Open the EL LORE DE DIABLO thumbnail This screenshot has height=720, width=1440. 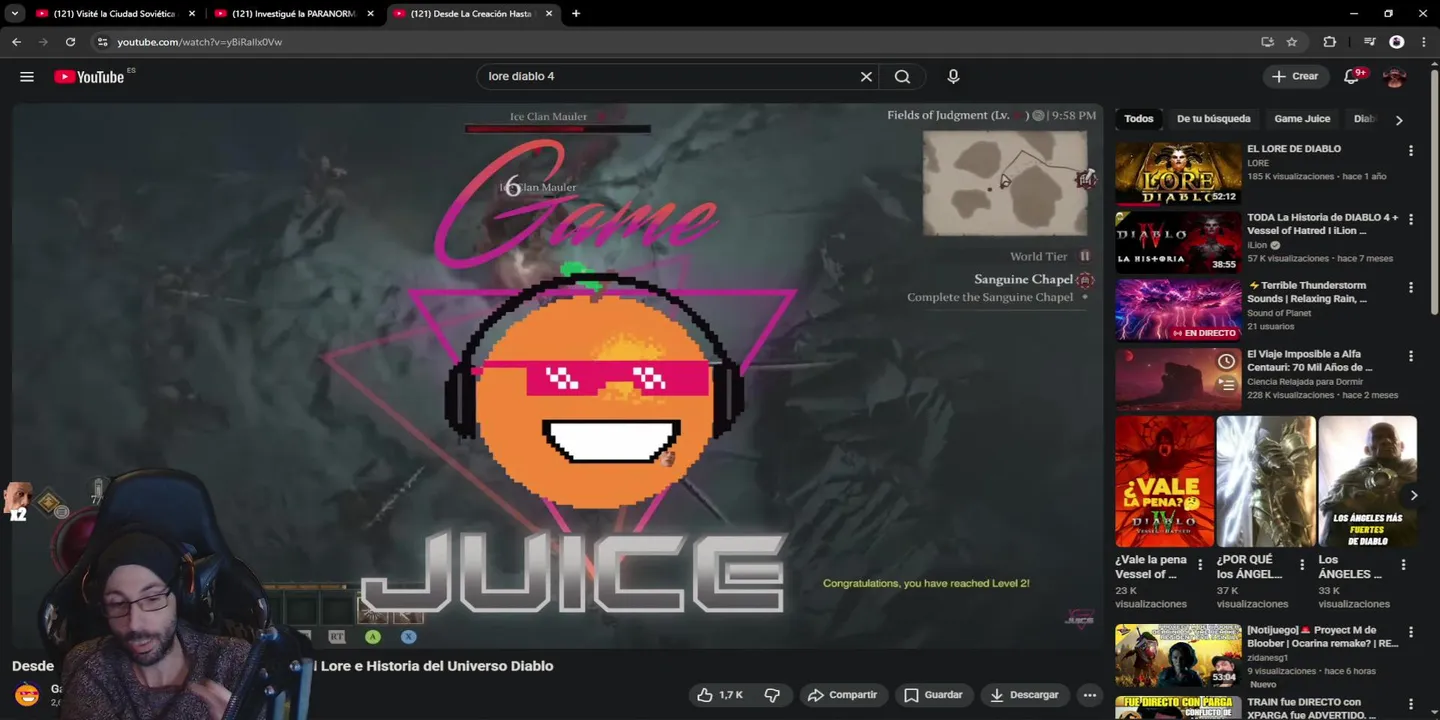(1178, 173)
